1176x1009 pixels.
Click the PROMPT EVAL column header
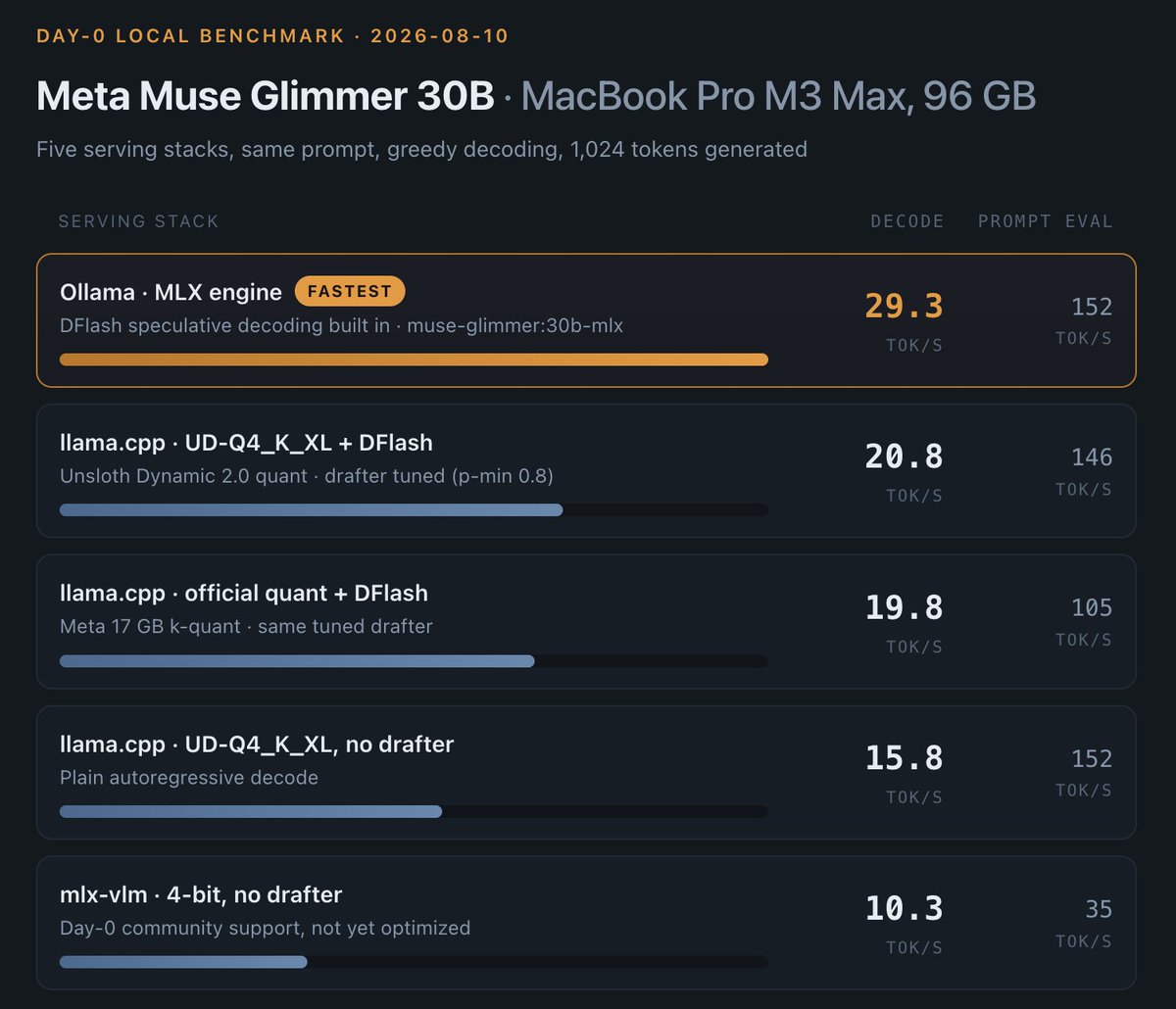click(1046, 221)
